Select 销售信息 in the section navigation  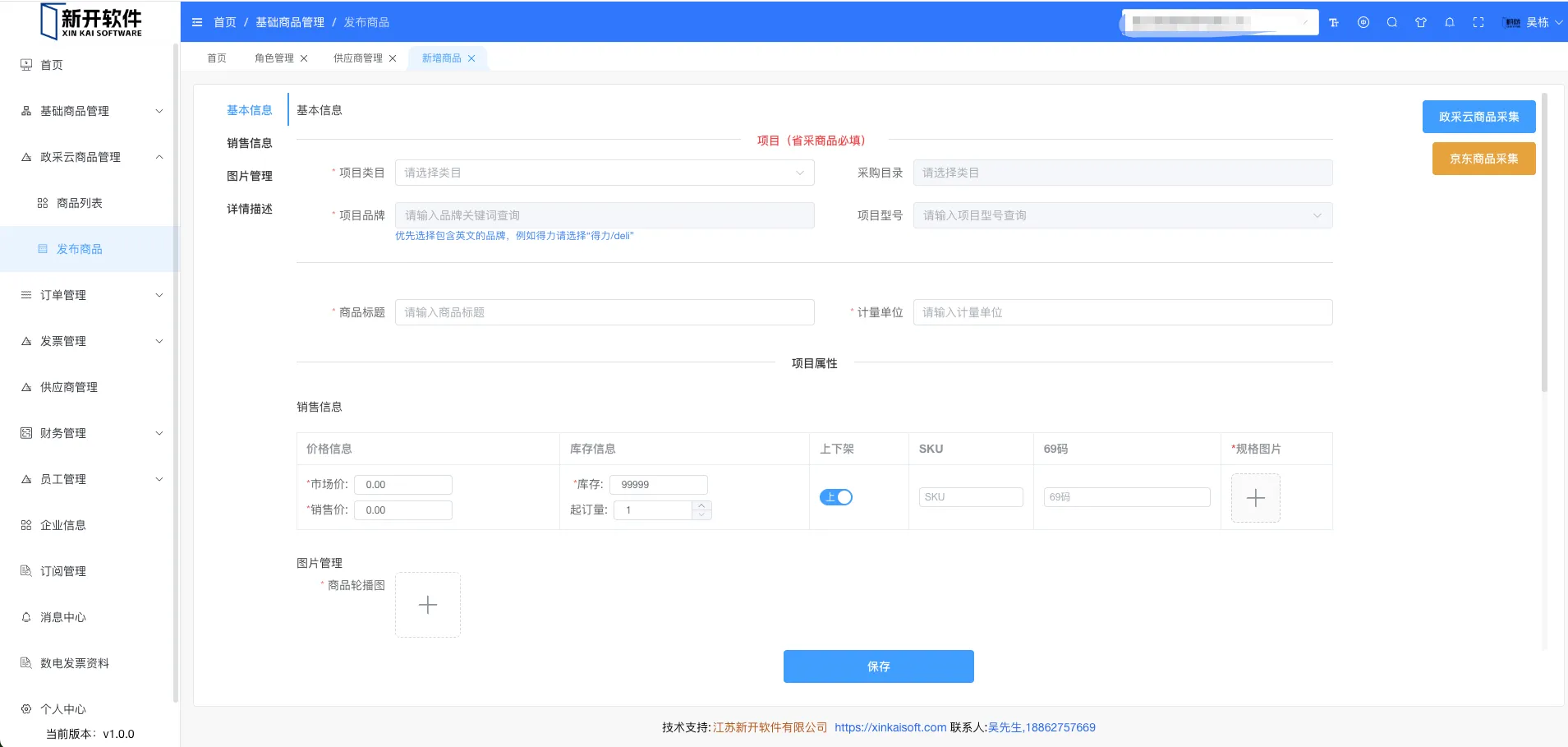pyautogui.click(x=250, y=143)
